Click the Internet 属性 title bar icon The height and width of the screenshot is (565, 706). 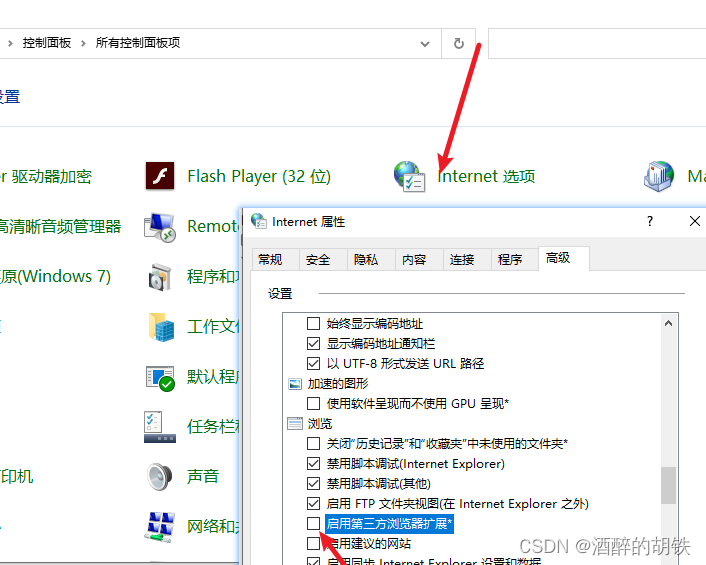[x=258, y=221]
